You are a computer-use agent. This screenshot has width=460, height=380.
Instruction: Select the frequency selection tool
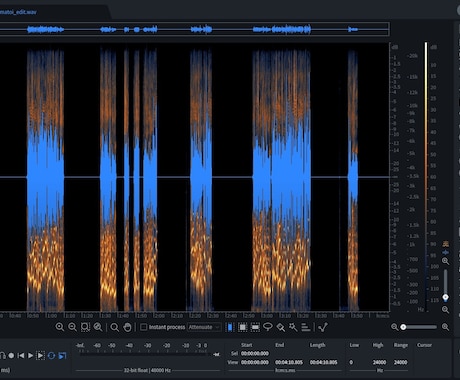[255, 327]
